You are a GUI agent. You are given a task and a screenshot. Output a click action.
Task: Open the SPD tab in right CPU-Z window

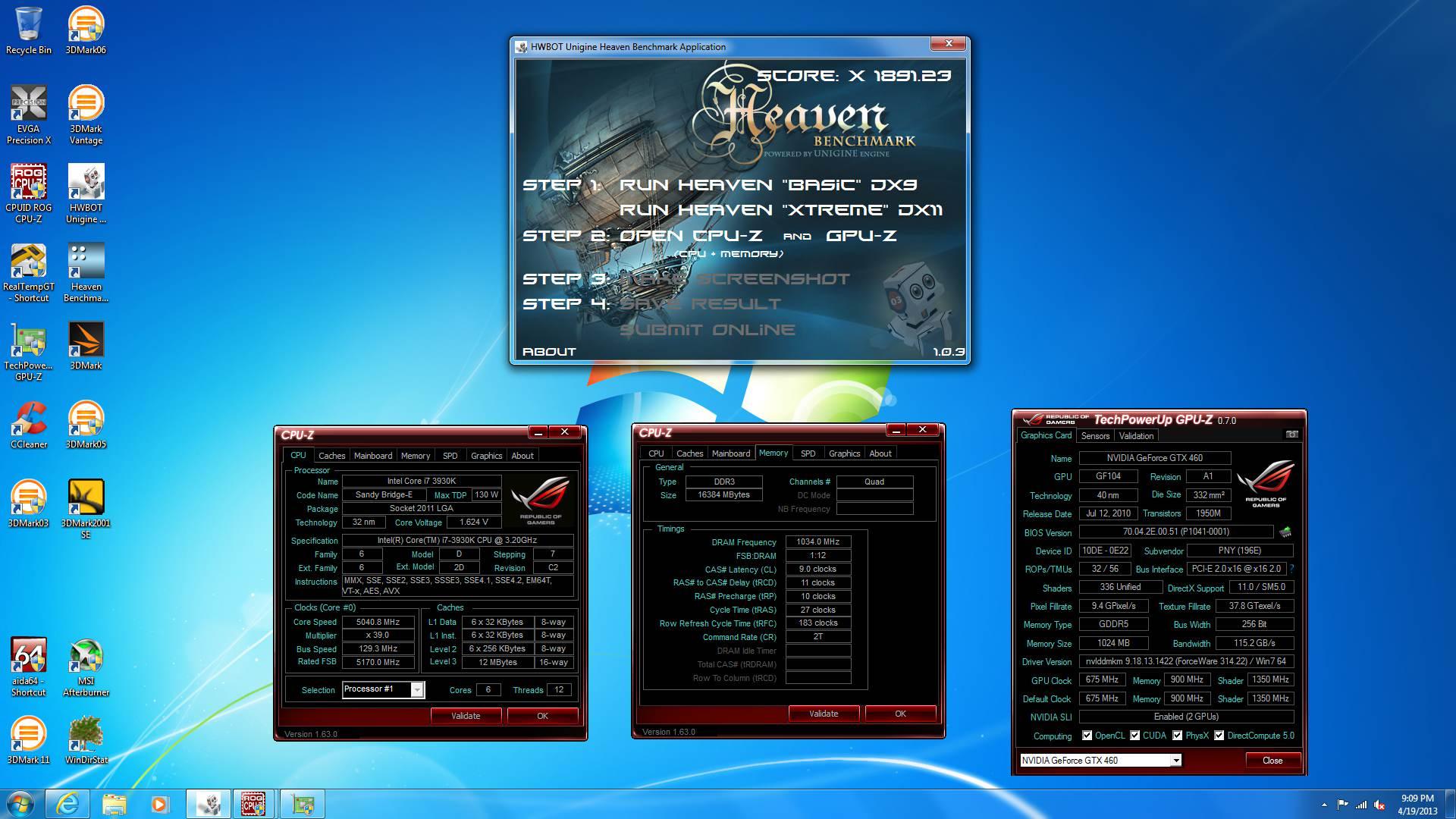pos(808,453)
